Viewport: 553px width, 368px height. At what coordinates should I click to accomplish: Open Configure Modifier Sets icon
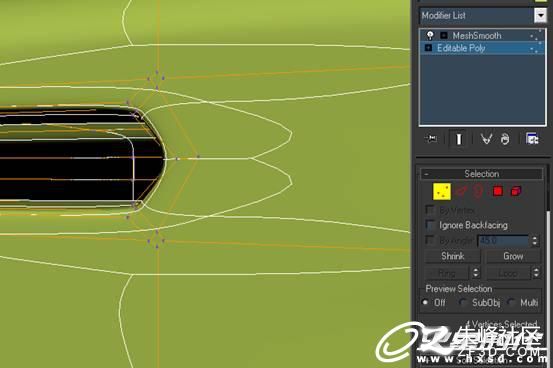pyautogui.click(x=532, y=139)
